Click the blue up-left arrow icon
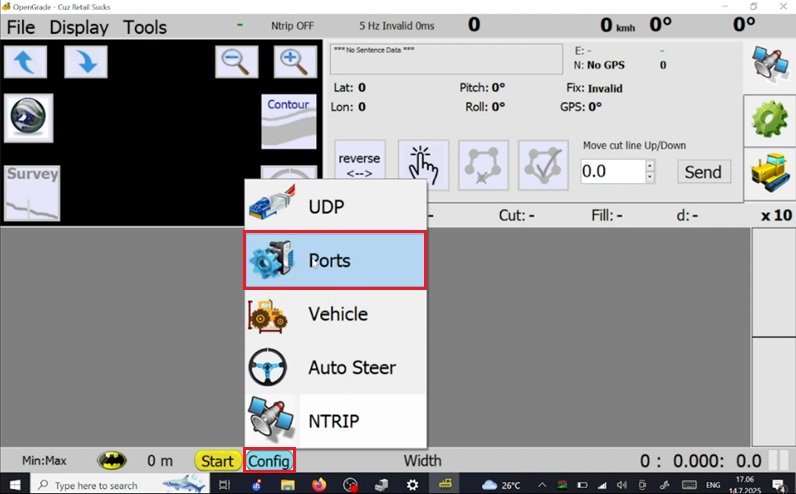This screenshot has height=494, width=796. tap(26, 62)
